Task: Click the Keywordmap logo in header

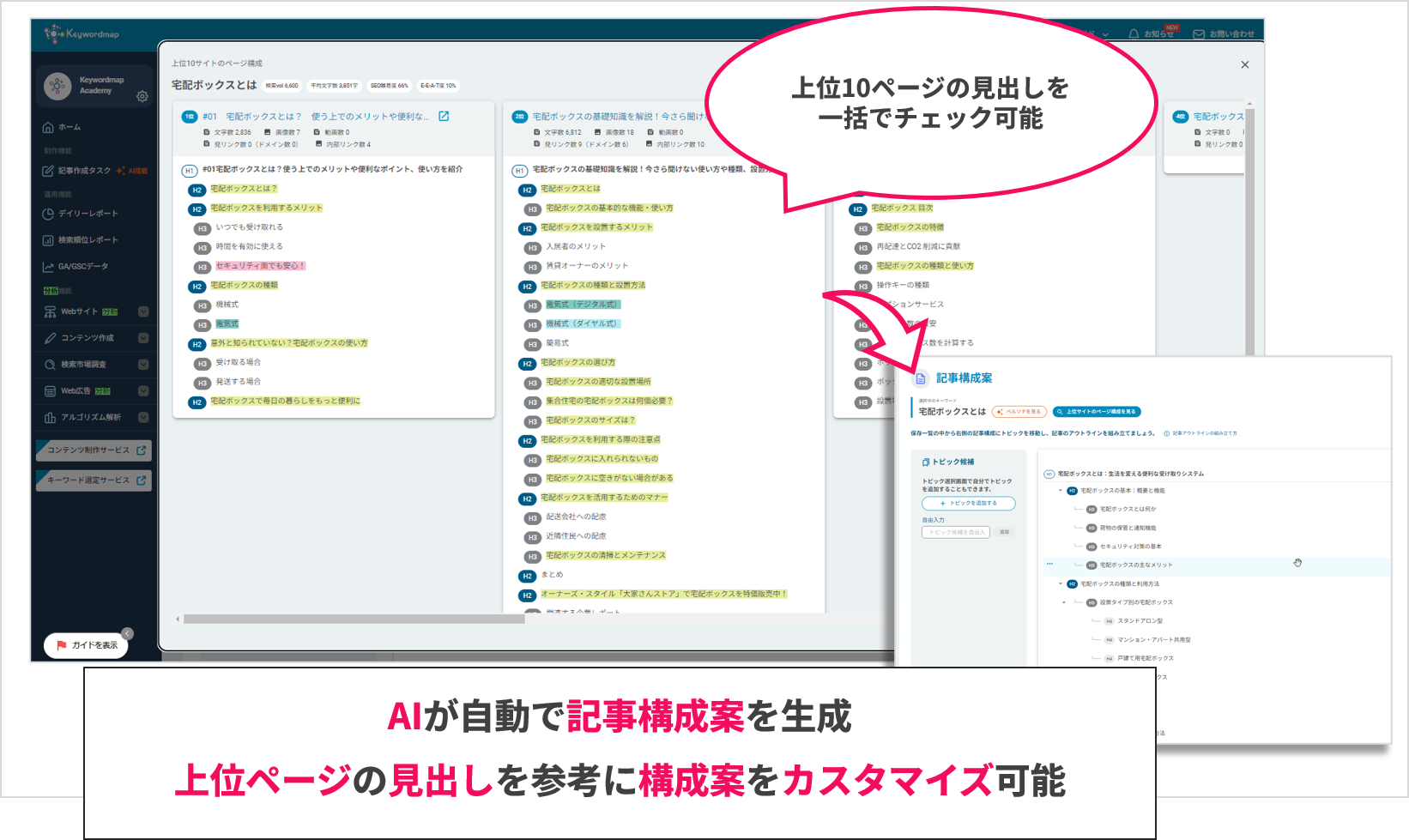Action: (82, 33)
